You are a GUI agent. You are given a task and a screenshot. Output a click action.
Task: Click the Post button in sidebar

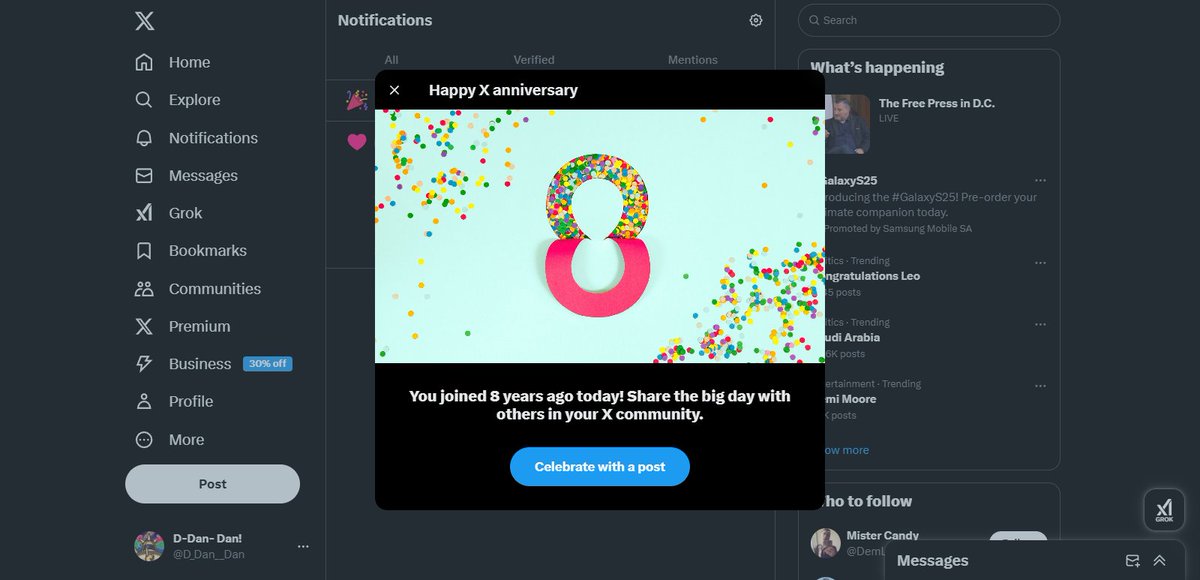tap(212, 484)
